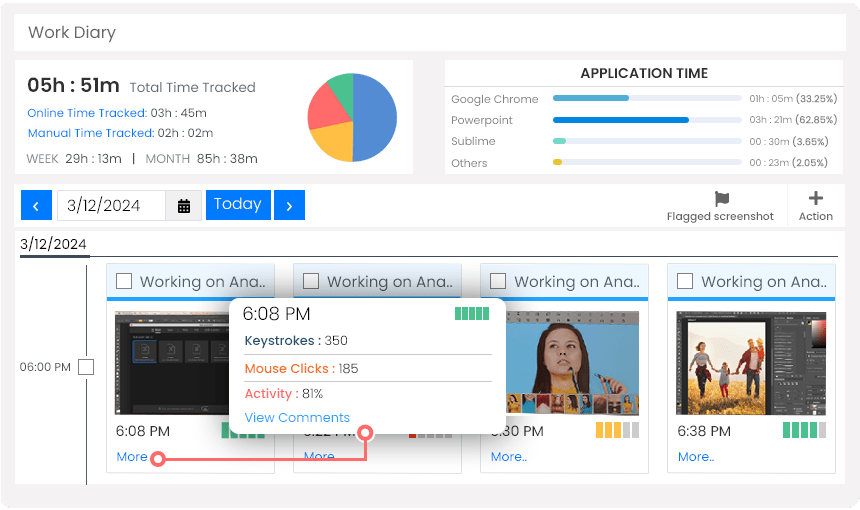The width and height of the screenshot is (860, 510).
Task: Click green activity bars in 6:08 PM popup
Action: [471, 313]
